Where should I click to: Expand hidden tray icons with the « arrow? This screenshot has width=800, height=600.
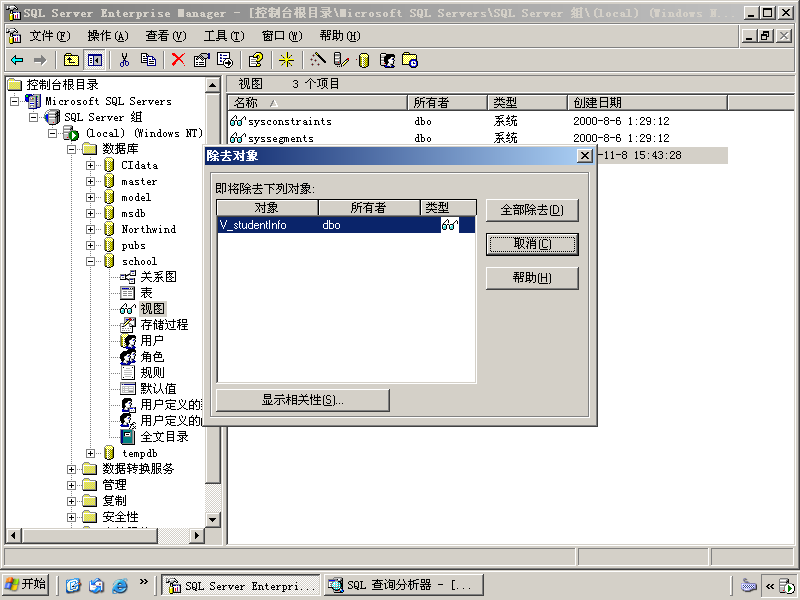point(770,585)
